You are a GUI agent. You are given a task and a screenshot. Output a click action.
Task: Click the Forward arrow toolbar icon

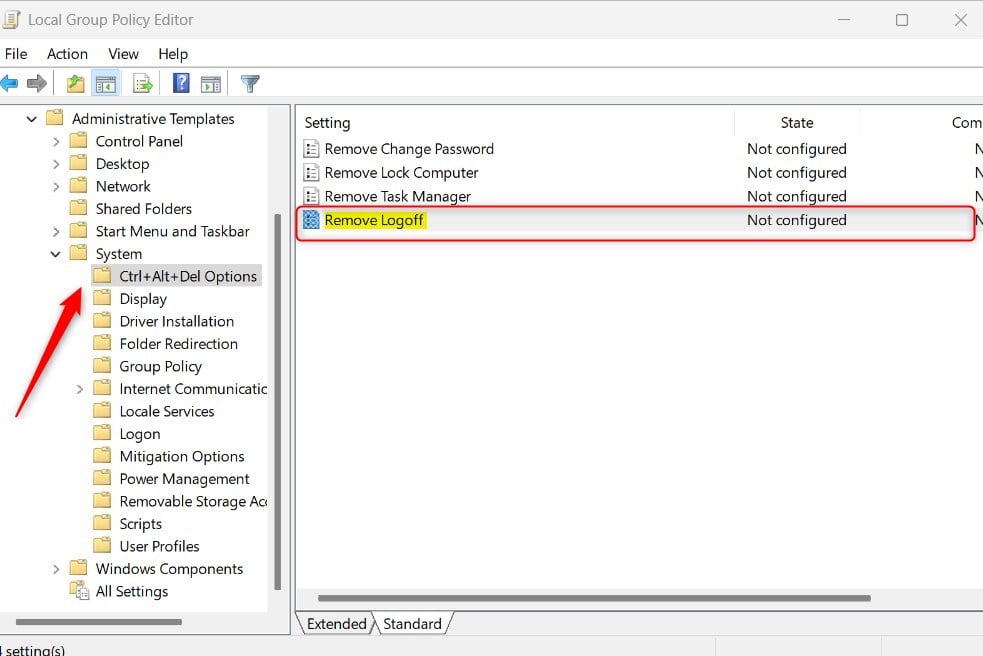[37, 83]
